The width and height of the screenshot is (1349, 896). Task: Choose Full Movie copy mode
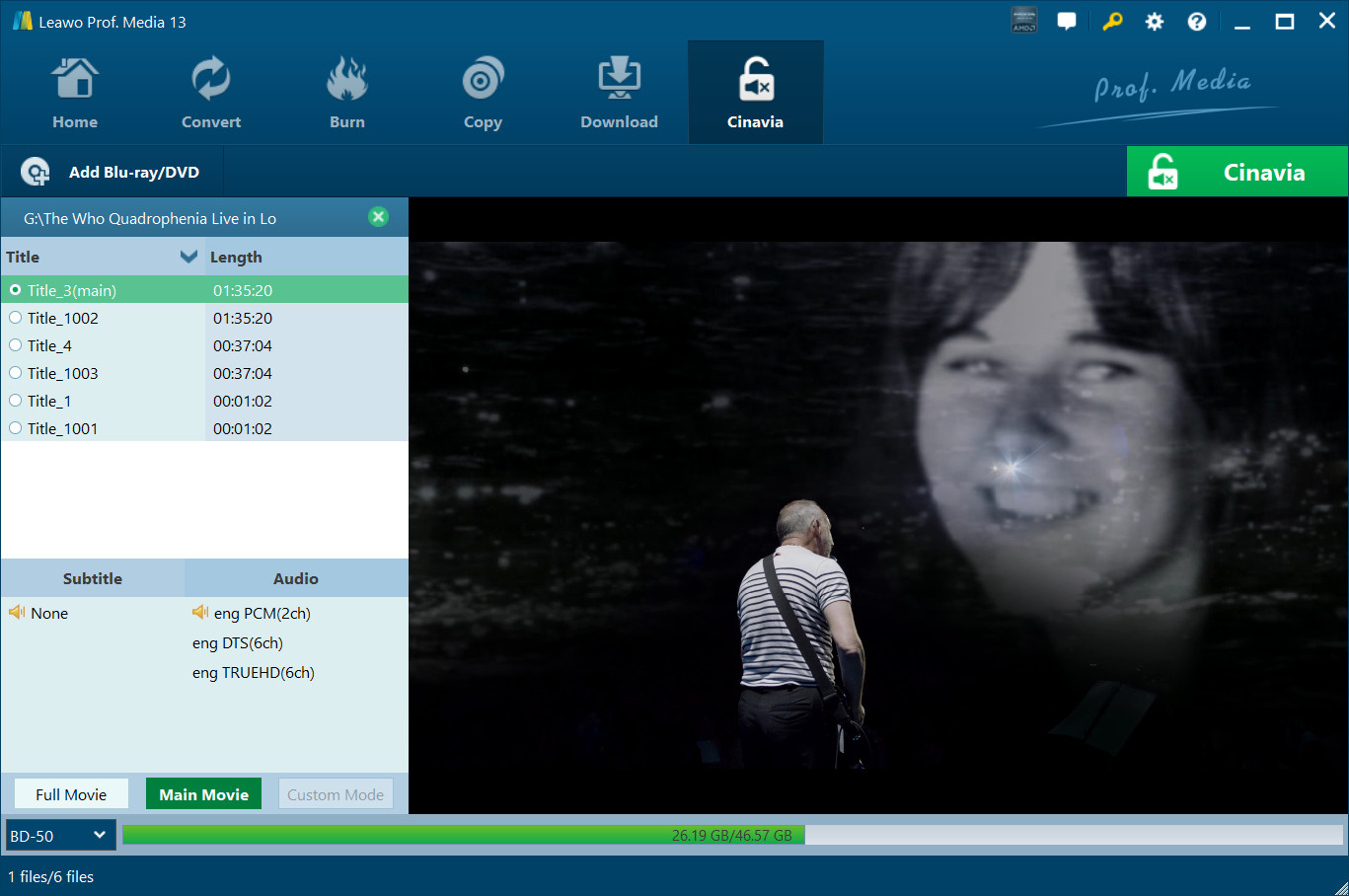71,794
